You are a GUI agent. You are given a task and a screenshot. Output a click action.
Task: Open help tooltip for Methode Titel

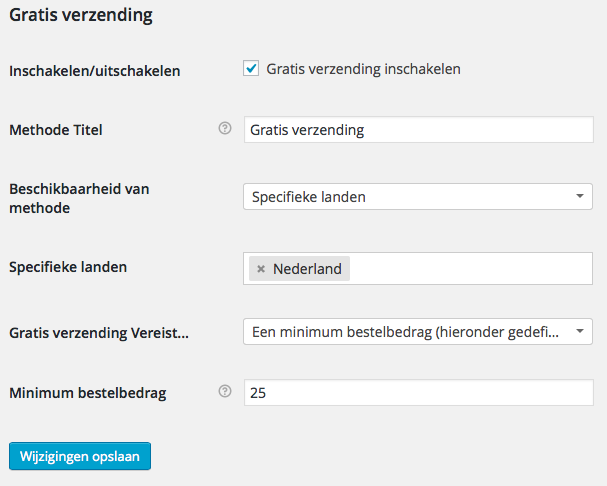[x=225, y=128]
